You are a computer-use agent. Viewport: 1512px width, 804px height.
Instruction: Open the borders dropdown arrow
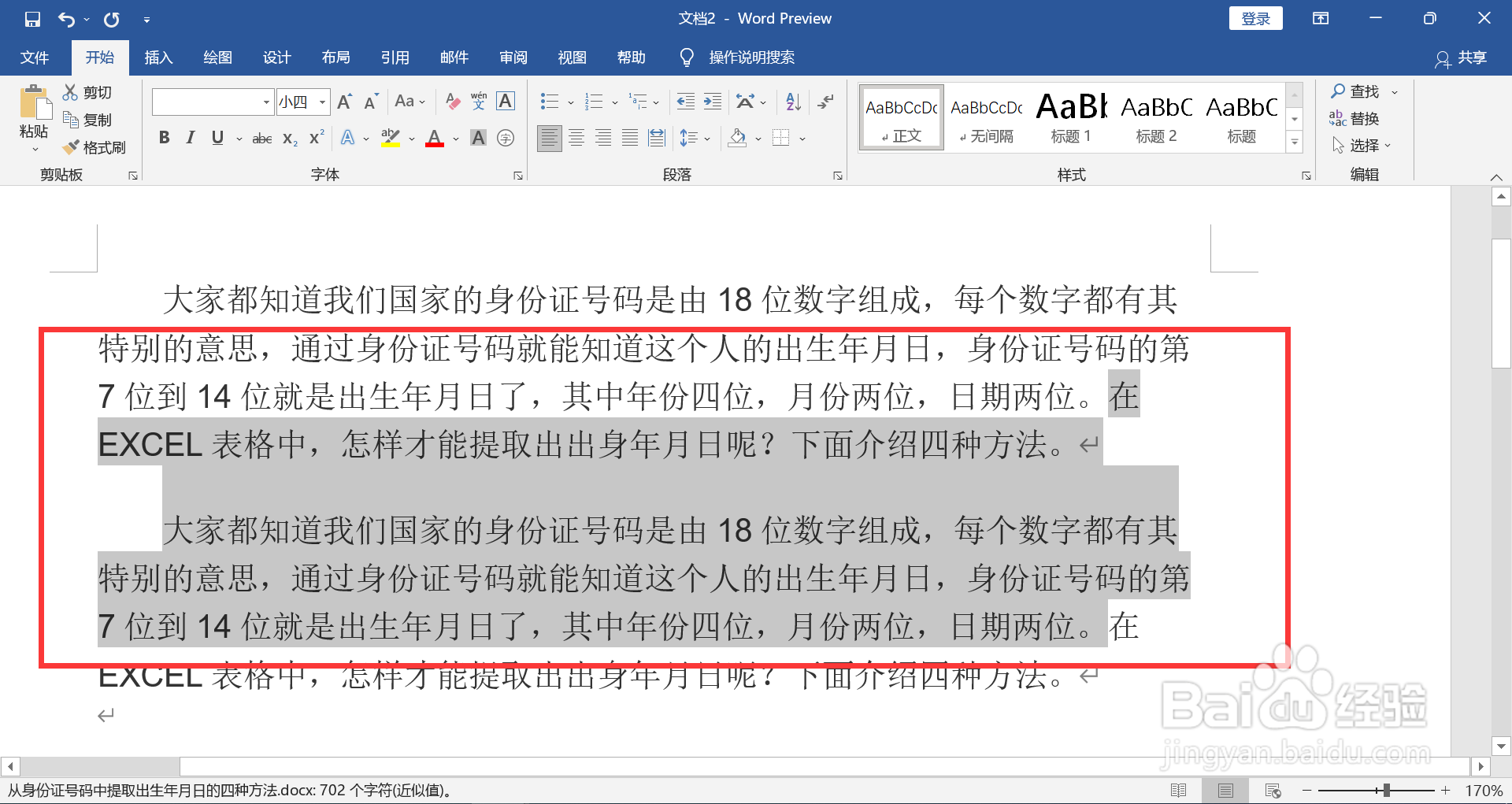[x=802, y=139]
